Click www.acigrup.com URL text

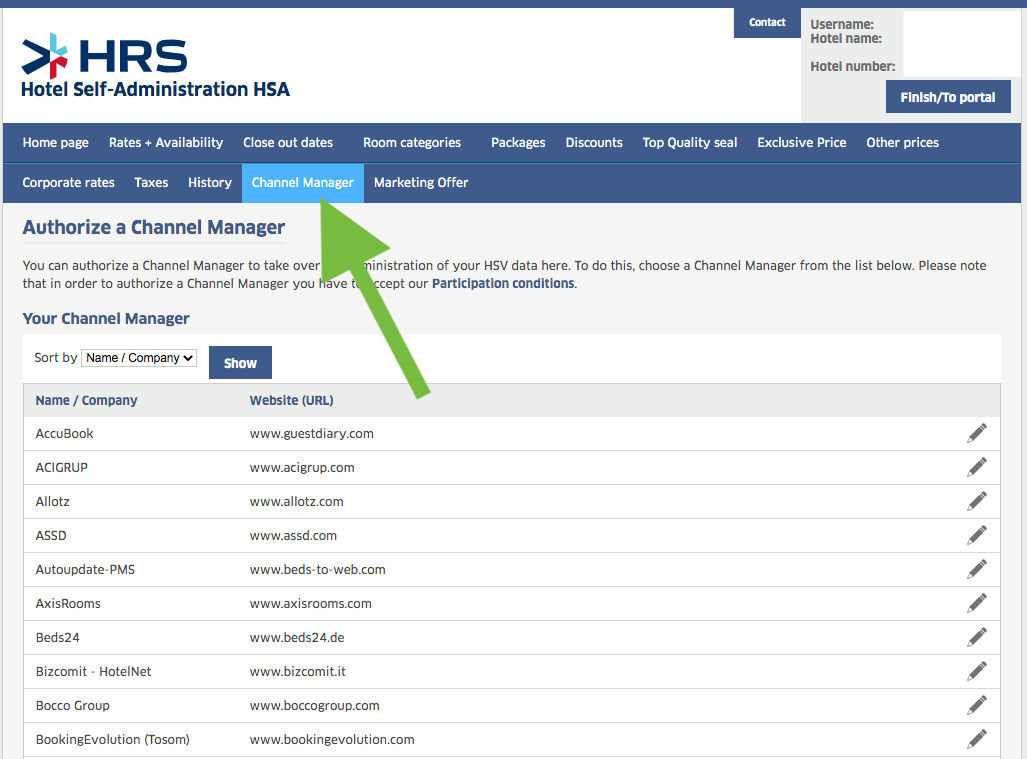point(302,468)
